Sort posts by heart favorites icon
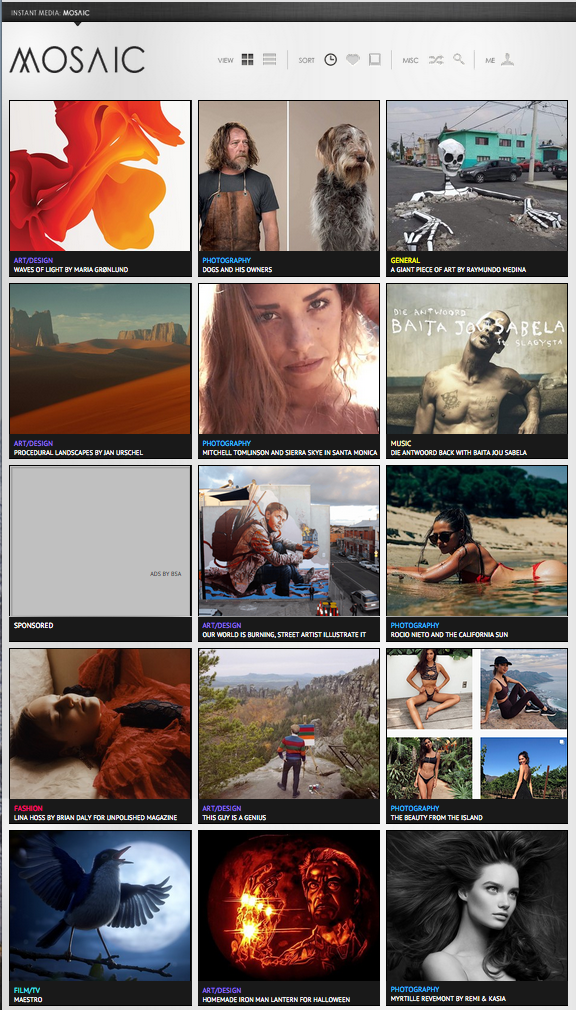The width and height of the screenshot is (576, 1010). click(352, 60)
